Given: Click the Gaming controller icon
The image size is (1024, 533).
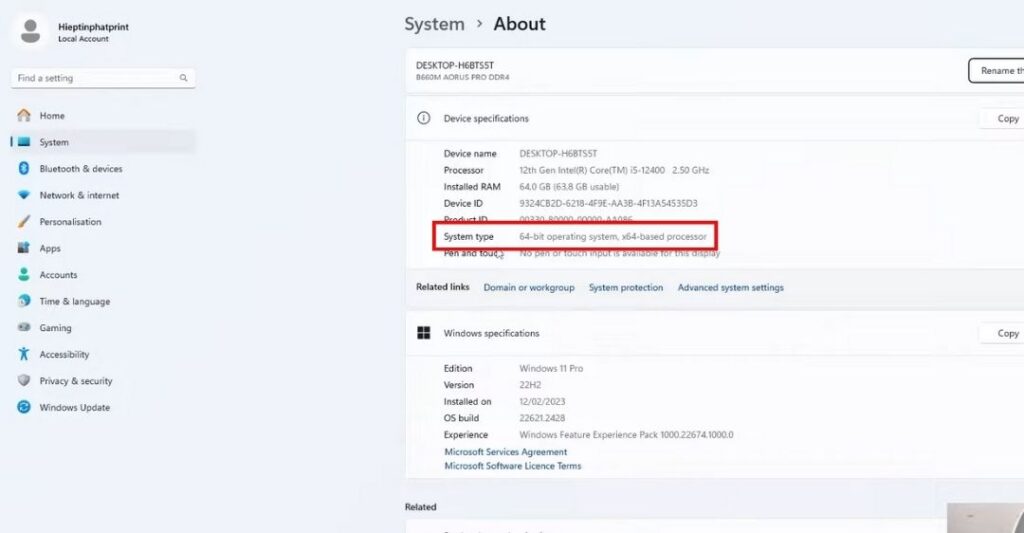Looking at the screenshot, I should (x=24, y=328).
